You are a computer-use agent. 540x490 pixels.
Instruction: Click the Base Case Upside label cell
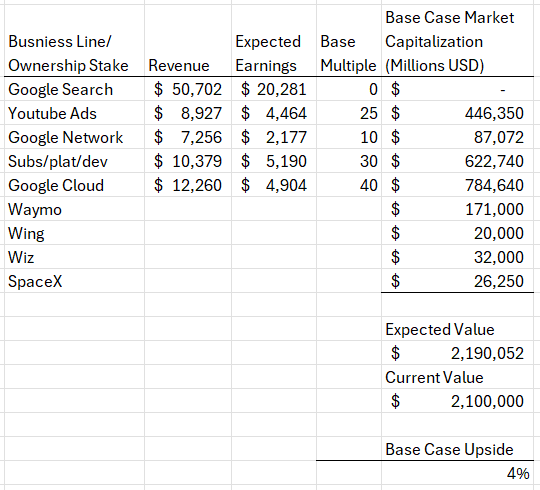(458, 449)
